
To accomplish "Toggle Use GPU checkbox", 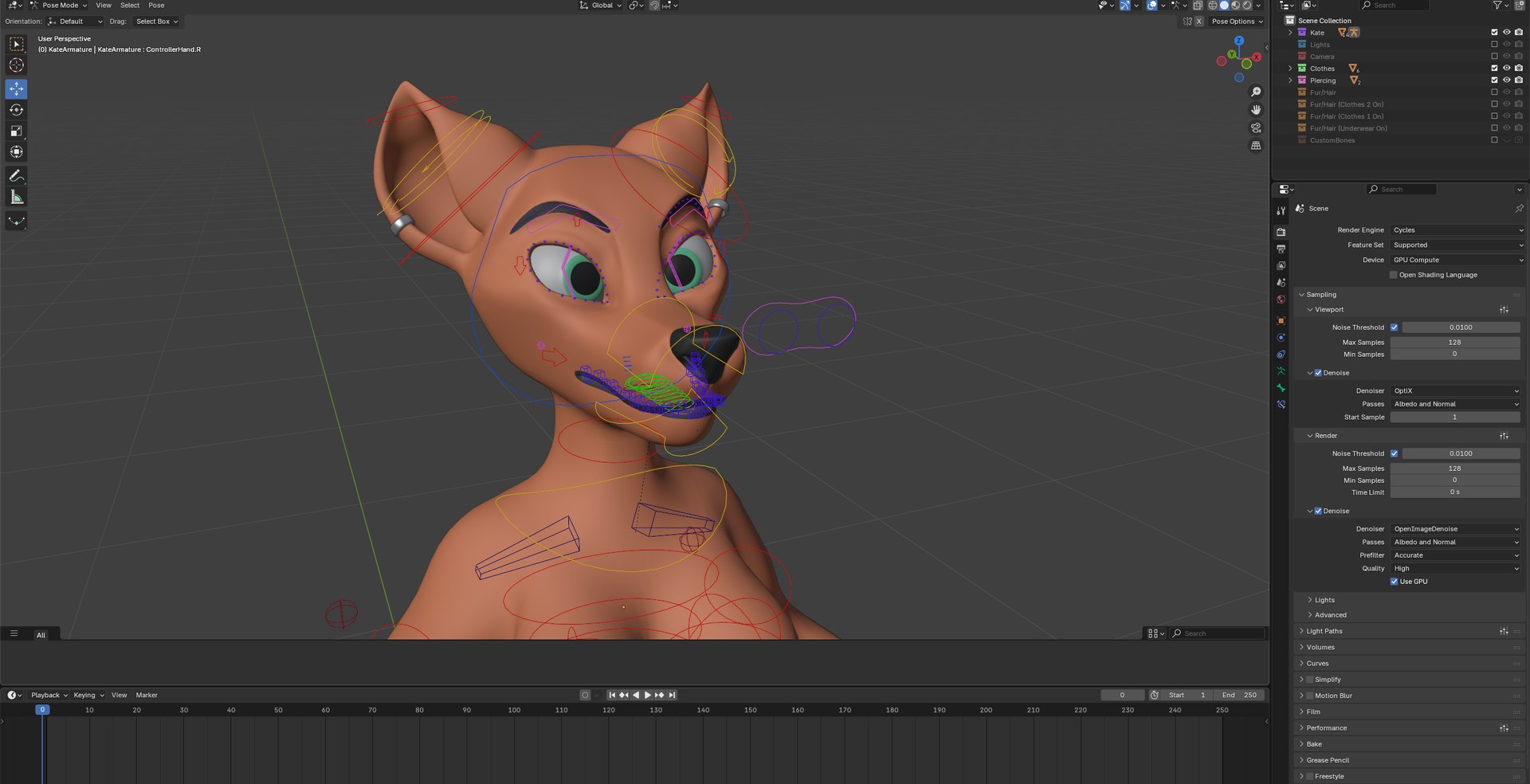I will 1394,582.
